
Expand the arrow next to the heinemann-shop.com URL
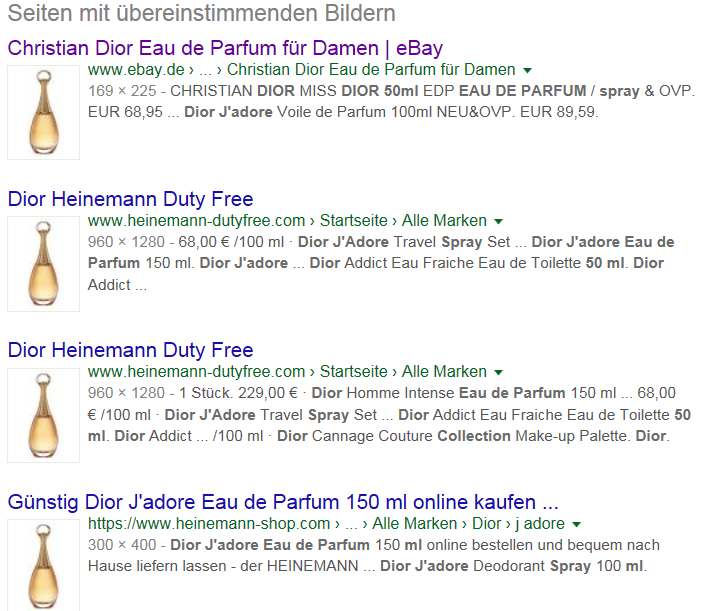pyautogui.click(x=577, y=524)
